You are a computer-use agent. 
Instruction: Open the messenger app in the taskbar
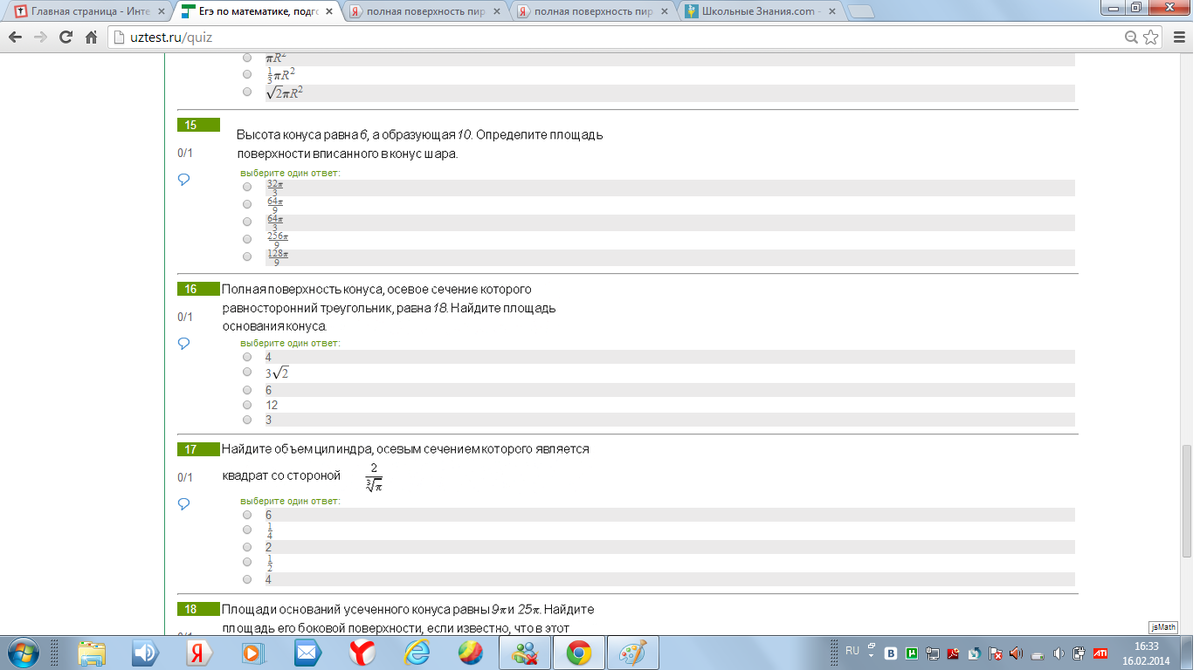[x=523, y=654]
